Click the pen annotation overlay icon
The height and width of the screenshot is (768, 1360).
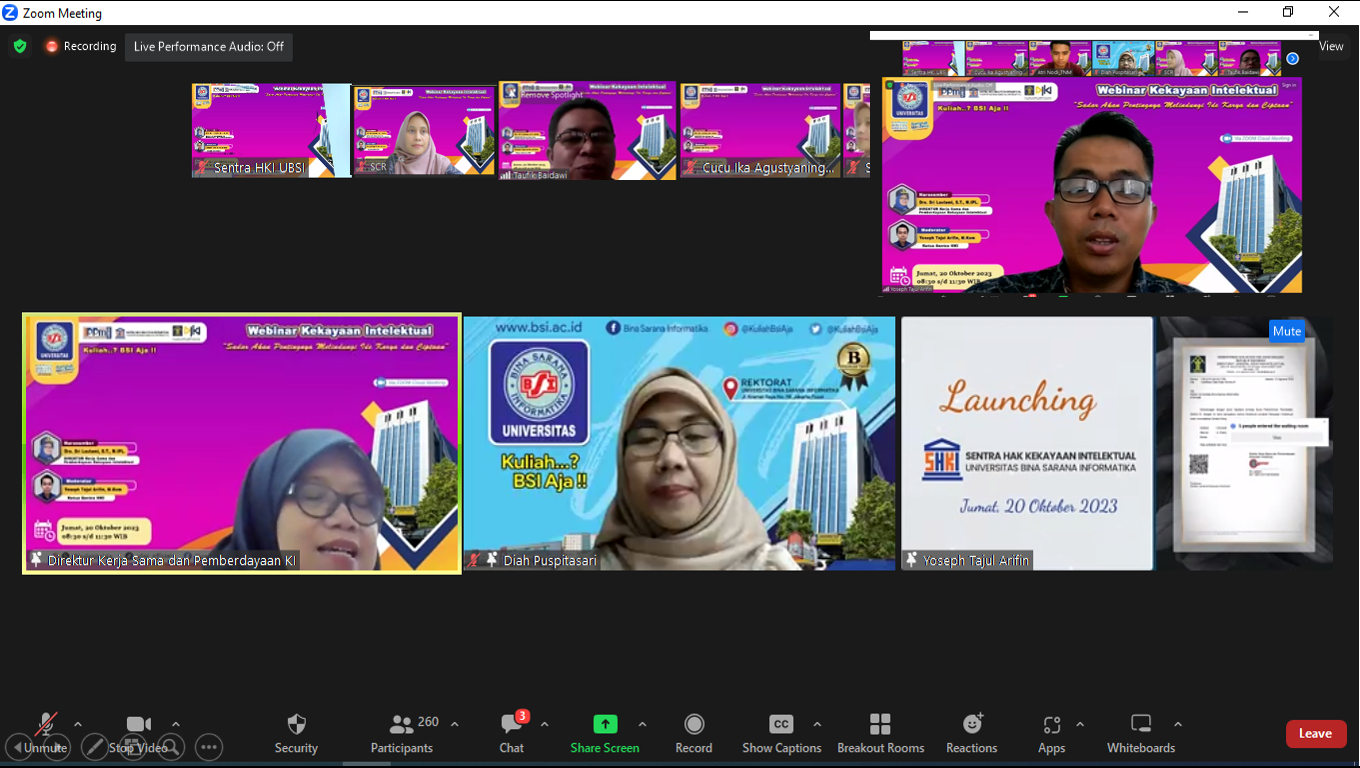[x=94, y=747]
